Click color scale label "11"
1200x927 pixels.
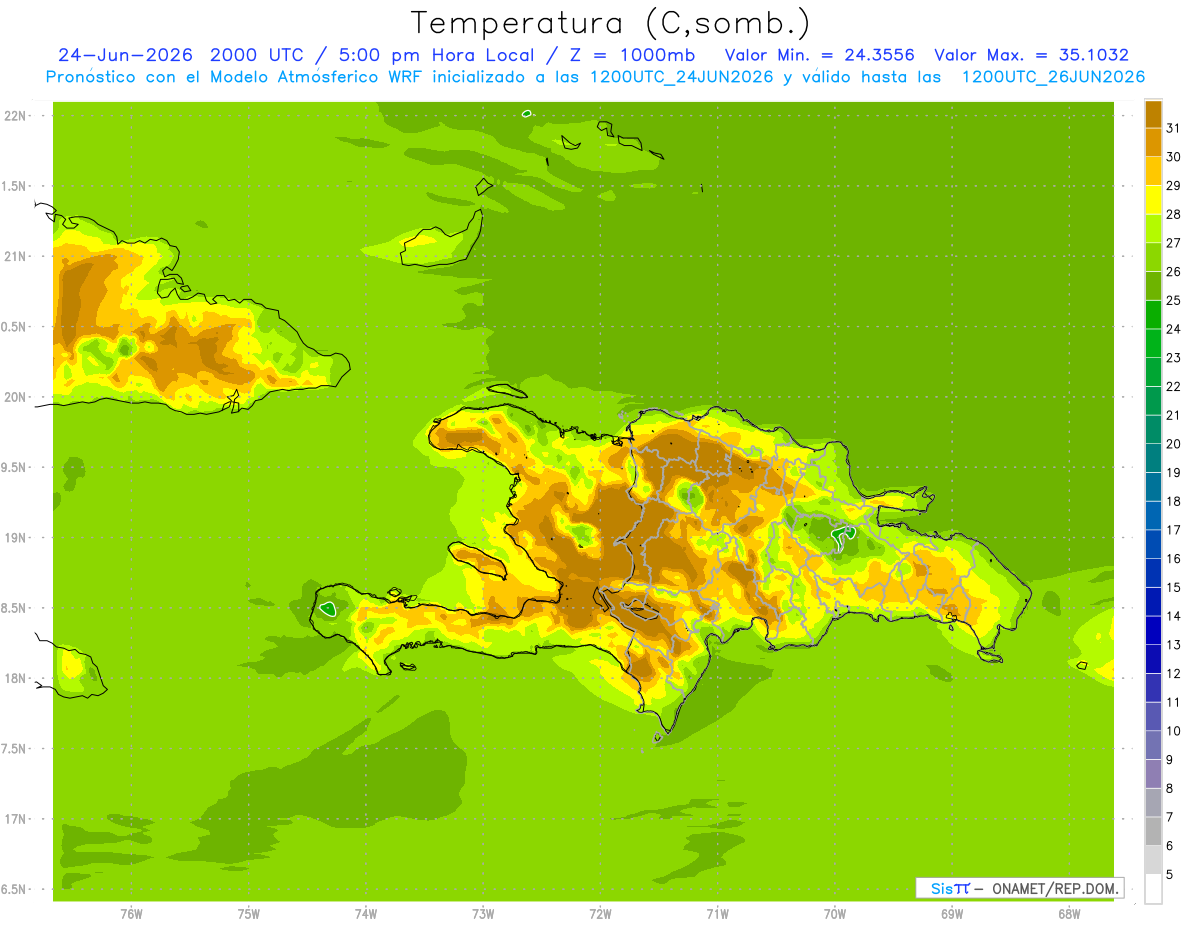click(1173, 702)
